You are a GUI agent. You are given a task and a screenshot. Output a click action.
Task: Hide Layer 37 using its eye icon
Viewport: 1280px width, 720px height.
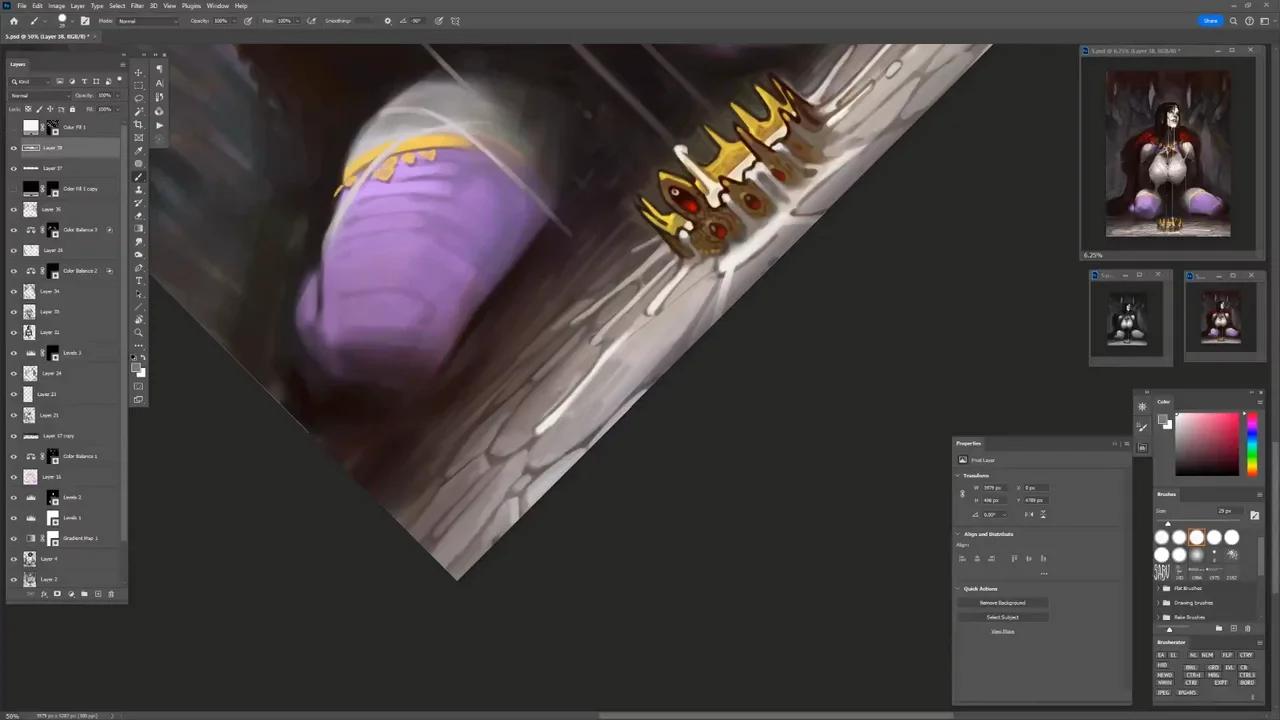14,168
